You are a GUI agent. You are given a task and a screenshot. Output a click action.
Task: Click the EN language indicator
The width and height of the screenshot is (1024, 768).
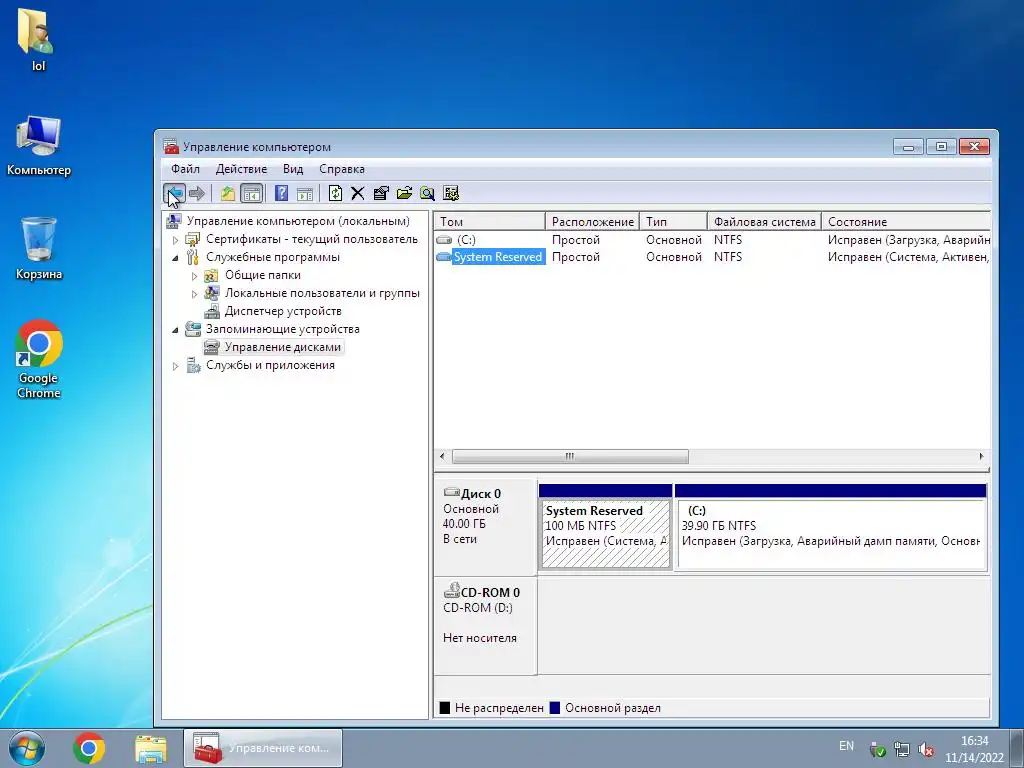coord(846,746)
